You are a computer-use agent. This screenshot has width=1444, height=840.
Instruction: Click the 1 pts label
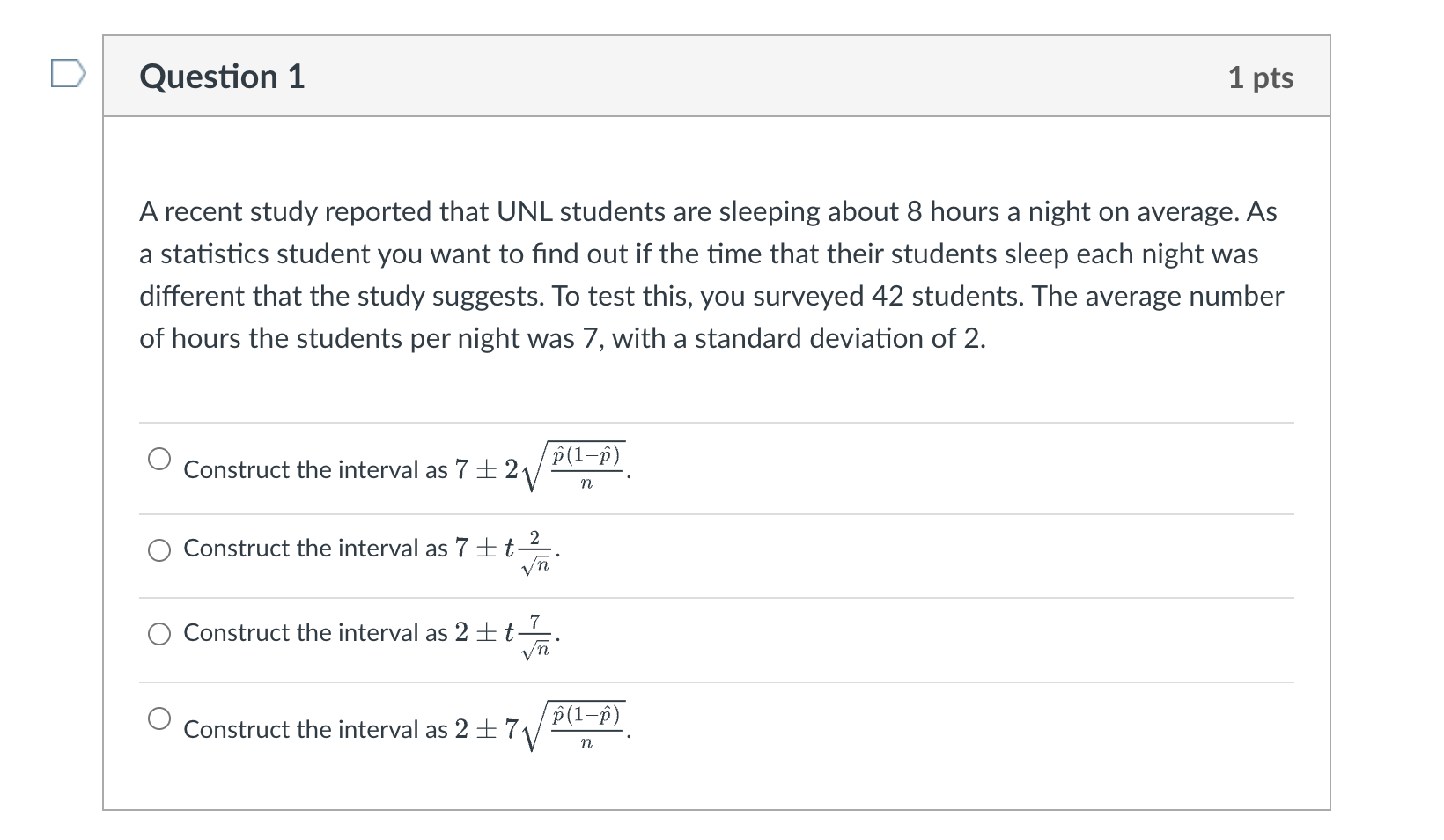click(x=1263, y=77)
